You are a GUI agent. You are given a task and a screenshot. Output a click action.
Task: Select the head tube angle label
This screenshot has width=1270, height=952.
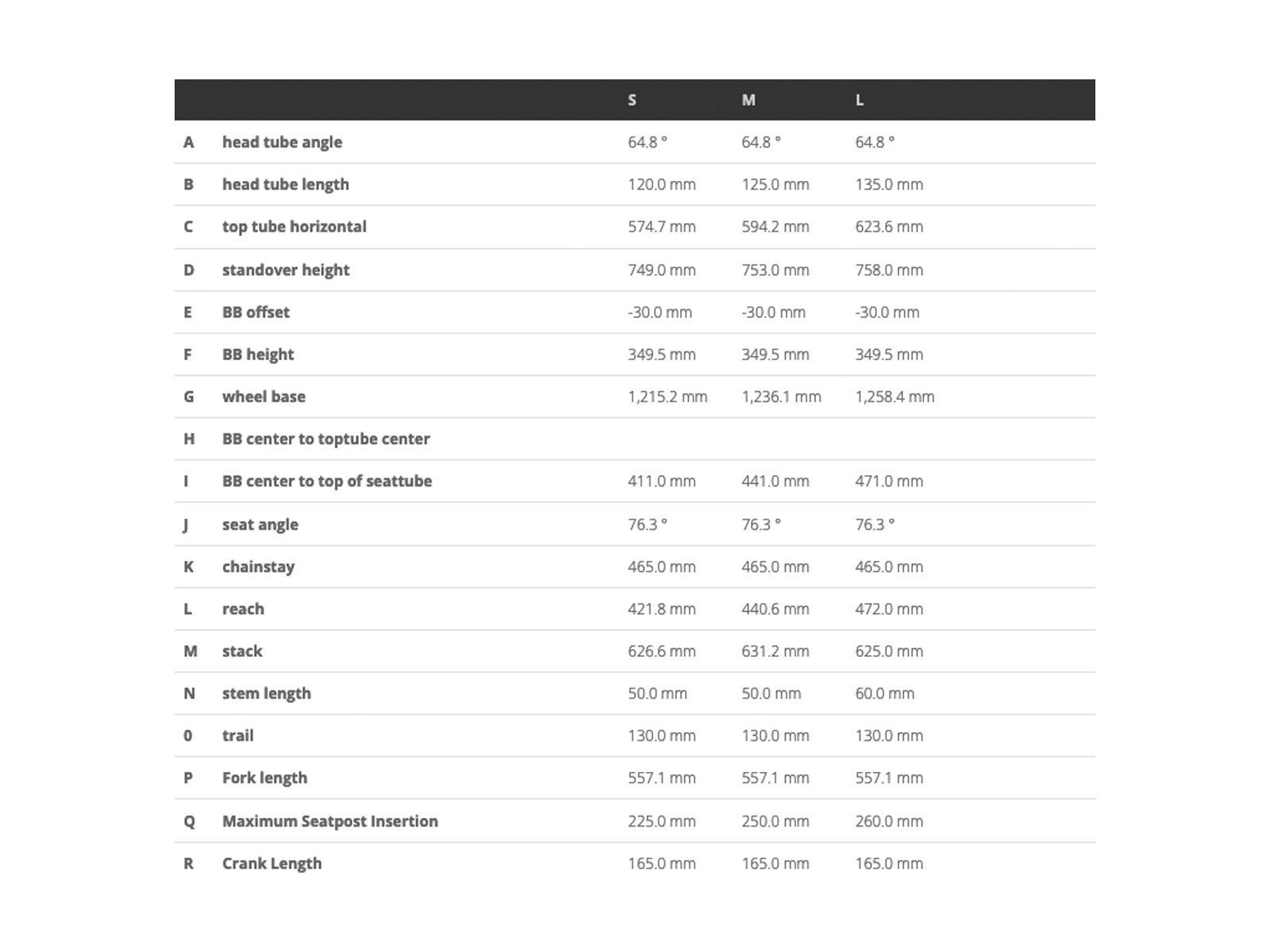click(x=282, y=142)
